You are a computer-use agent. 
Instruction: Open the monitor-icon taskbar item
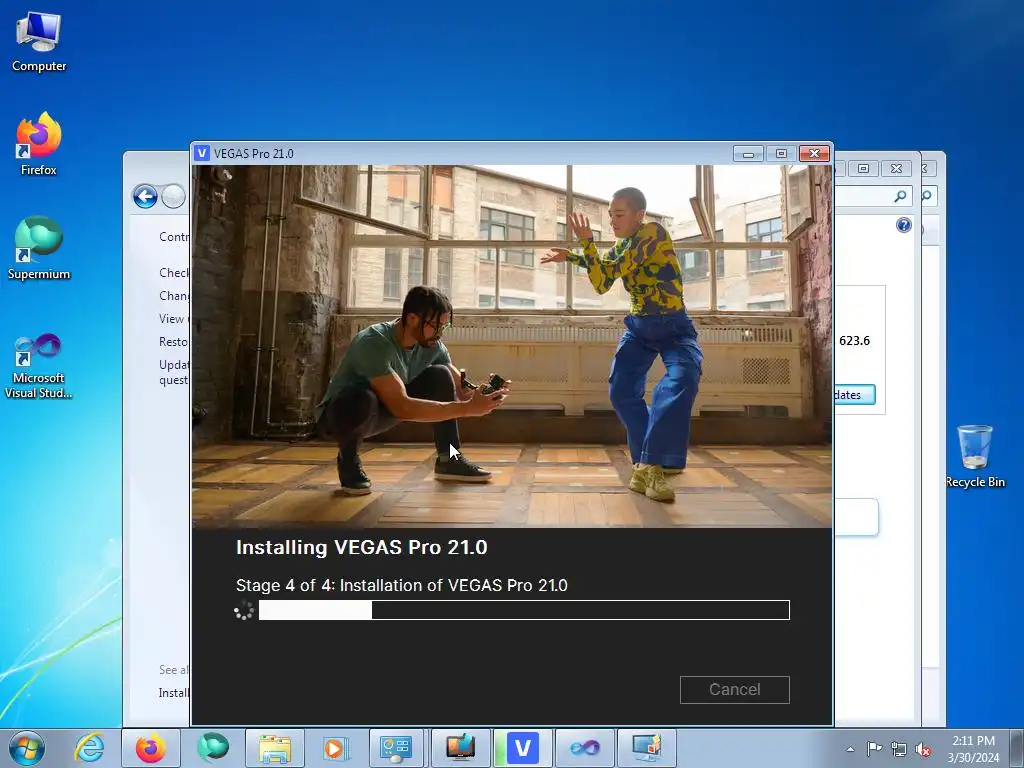[x=460, y=748]
